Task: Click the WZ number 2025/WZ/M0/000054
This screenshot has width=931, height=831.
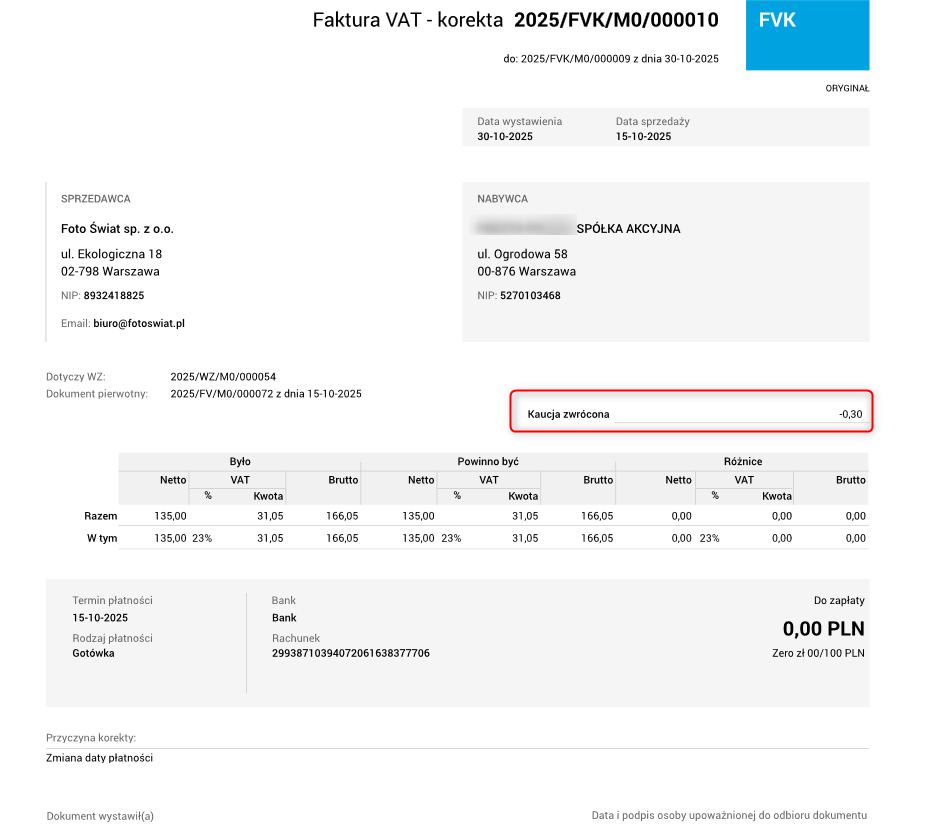Action: point(223,377)
